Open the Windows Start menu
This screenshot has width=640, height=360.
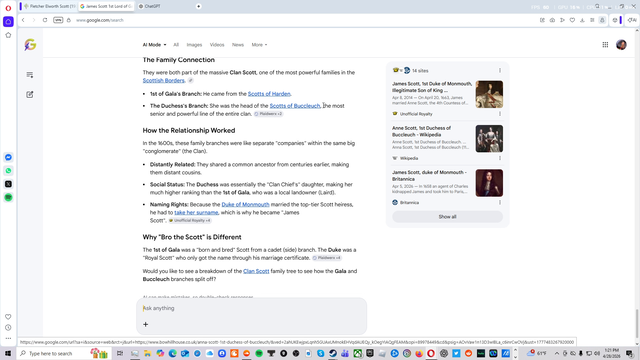8,353
